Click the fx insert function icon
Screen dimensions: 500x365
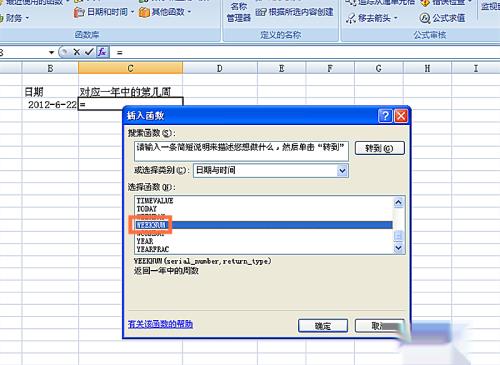(x=102, y=52)
